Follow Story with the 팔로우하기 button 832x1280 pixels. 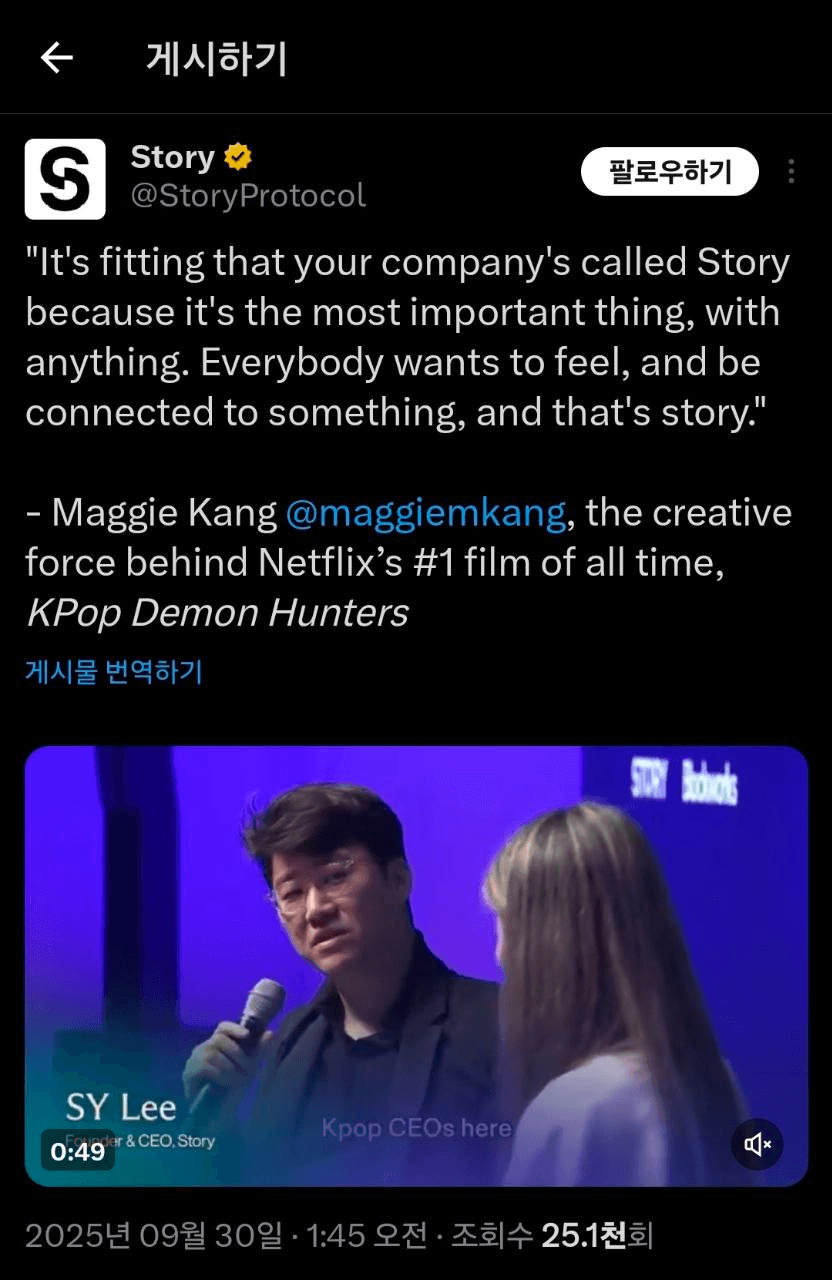click(x=669, y=172)
